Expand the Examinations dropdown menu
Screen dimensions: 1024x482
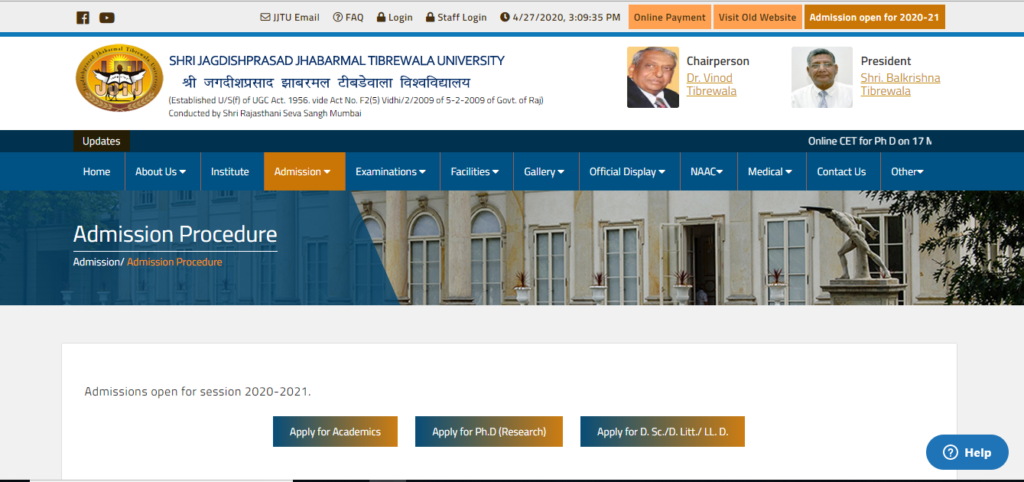point(391,172)
